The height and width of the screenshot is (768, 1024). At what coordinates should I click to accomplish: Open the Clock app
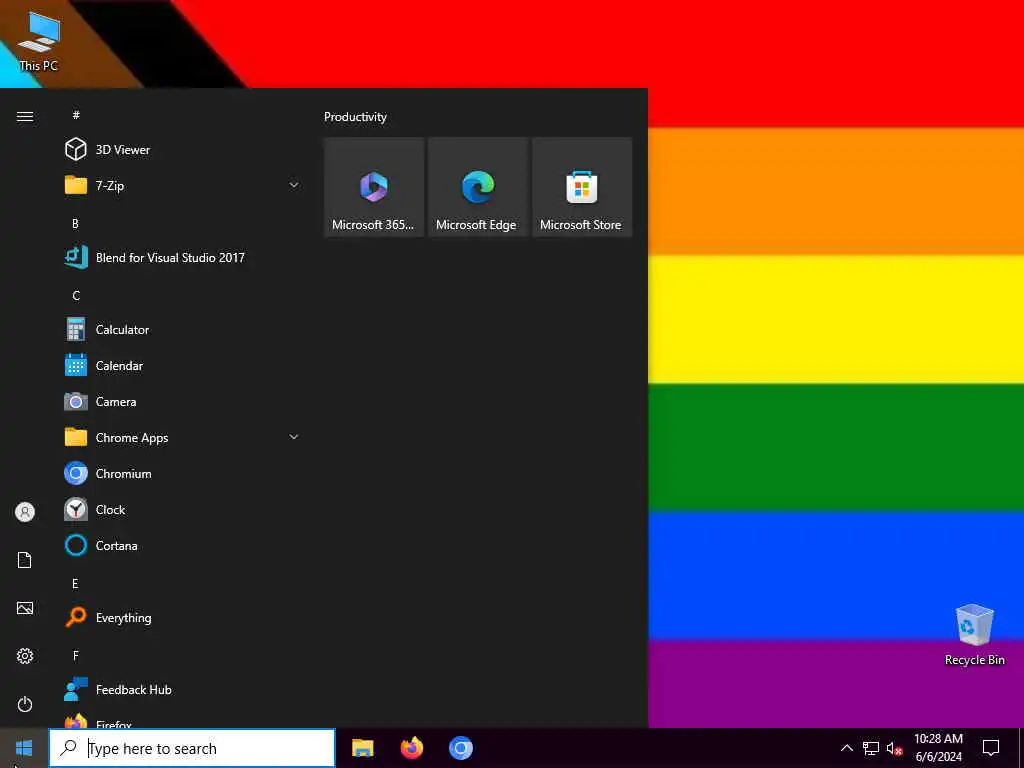(x=183, y=509)
